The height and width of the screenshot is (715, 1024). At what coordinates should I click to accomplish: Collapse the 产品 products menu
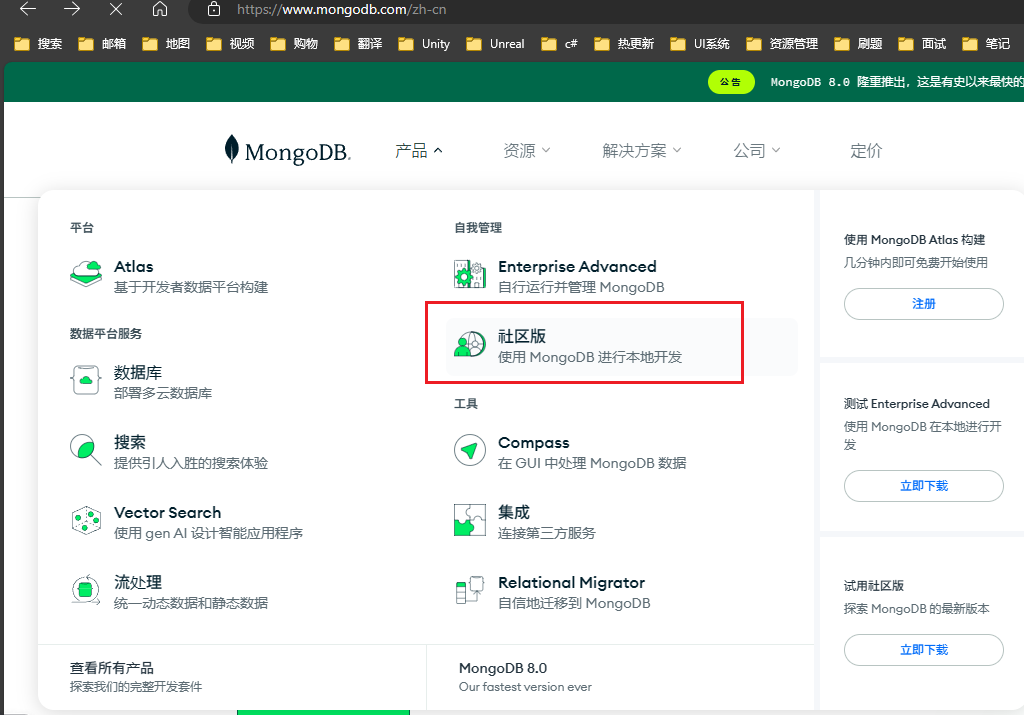418,151
